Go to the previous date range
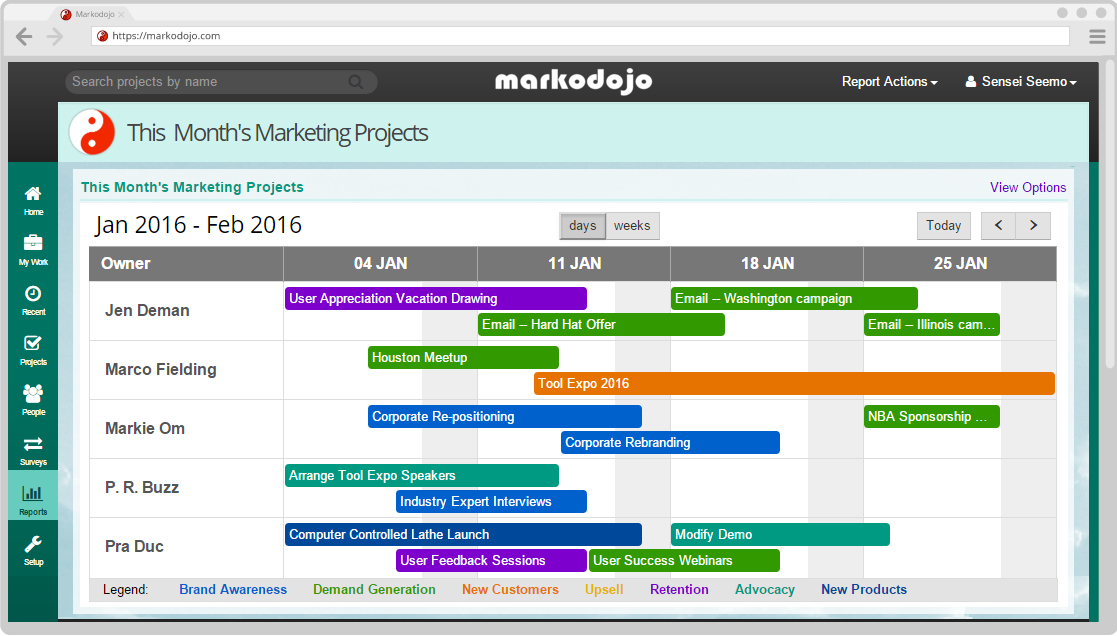The image size is (1117, 636). pos(999,226)
